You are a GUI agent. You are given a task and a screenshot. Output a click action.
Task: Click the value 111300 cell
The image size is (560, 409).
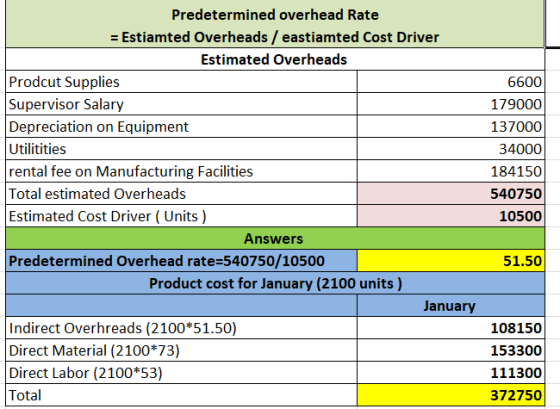pyautogui.click(x=451, y=373)
